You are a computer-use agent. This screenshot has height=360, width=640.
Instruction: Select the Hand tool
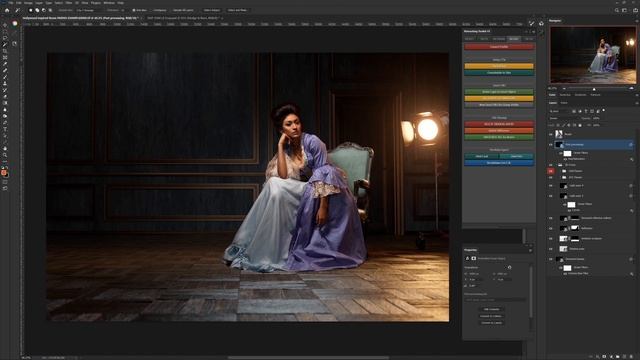pyautogui.click(x=5, y=149)
